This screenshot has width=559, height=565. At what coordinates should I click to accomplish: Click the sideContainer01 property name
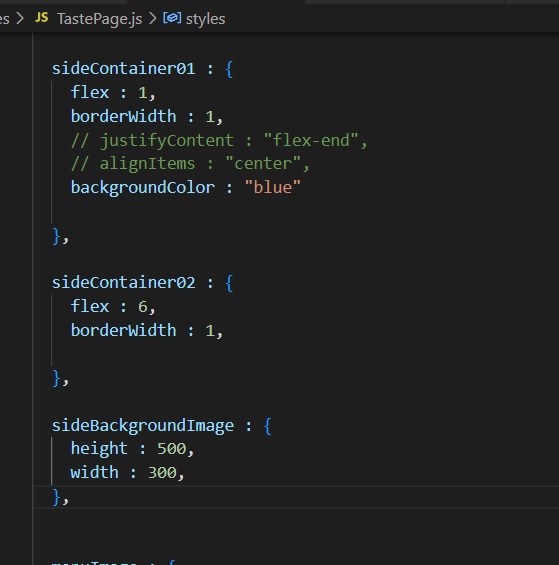coord(124,68)
